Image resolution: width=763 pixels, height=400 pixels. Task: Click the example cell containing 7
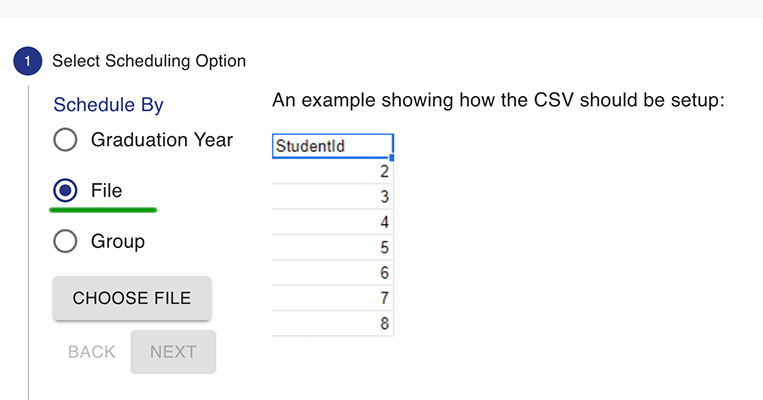(x=332, y=298)
